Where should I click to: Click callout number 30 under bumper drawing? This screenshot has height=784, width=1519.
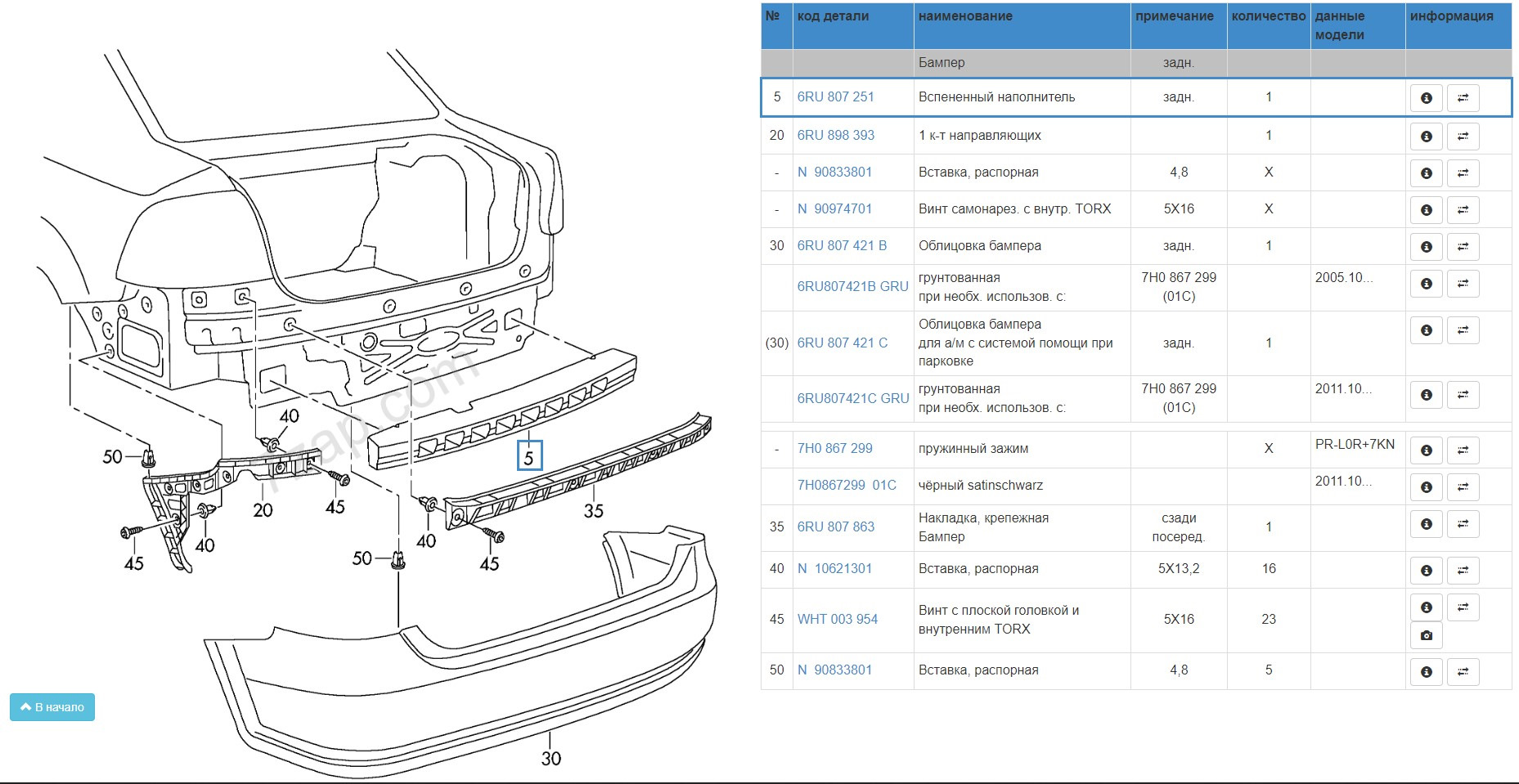point(551,759)
